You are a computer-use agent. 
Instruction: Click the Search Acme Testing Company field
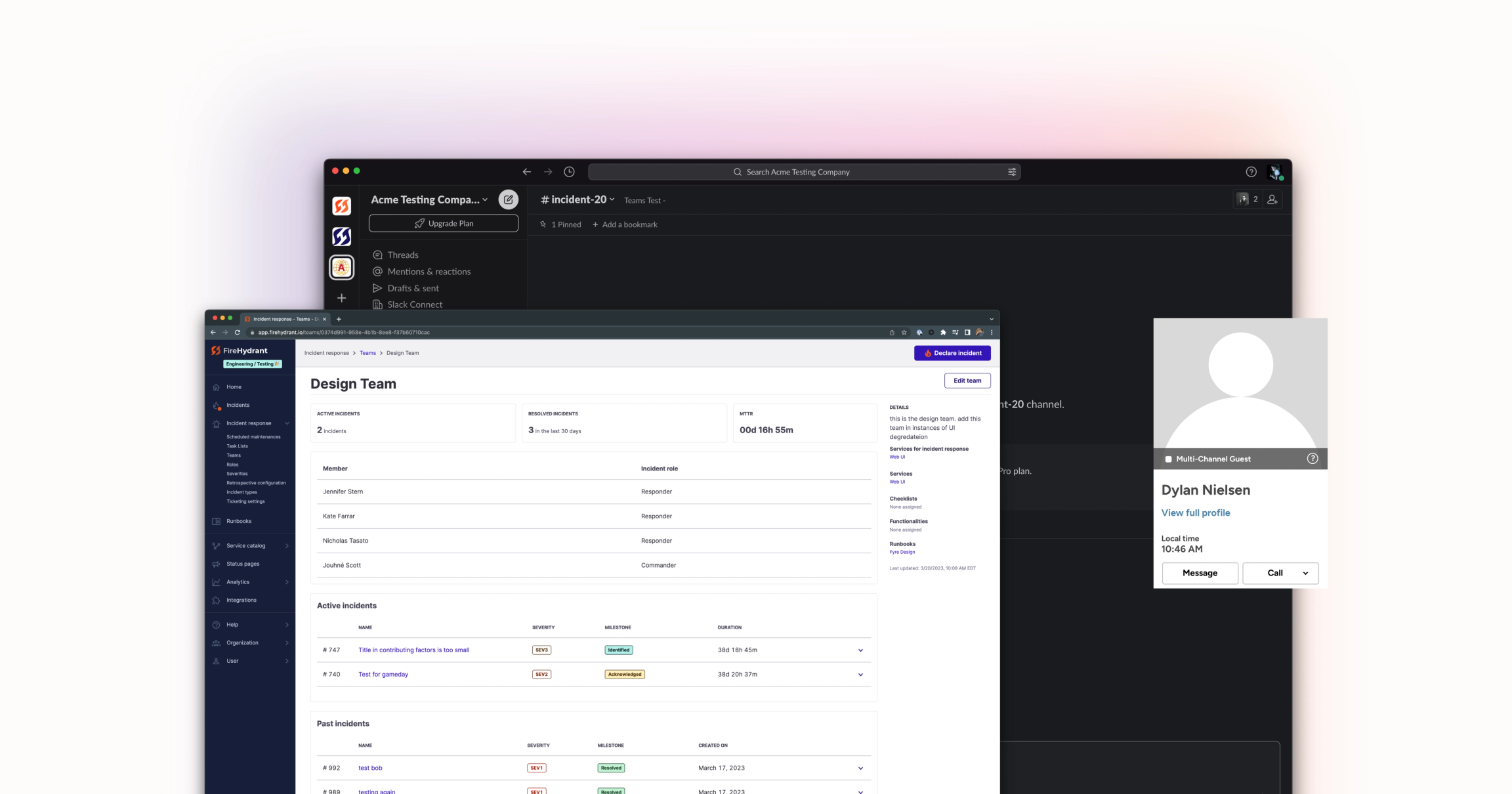[x=804, y=172]
